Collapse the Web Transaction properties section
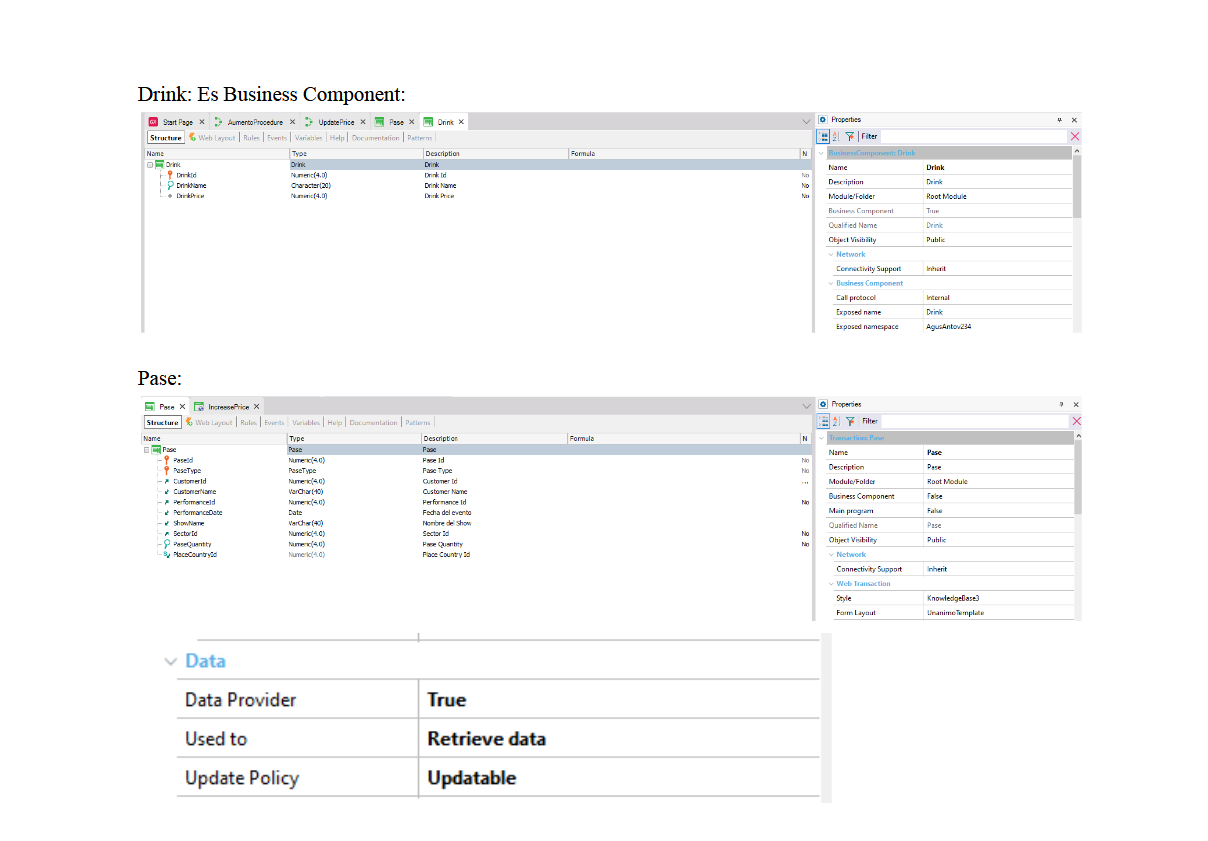Screen dimensions: 1208x841 (x=830, y=584)
